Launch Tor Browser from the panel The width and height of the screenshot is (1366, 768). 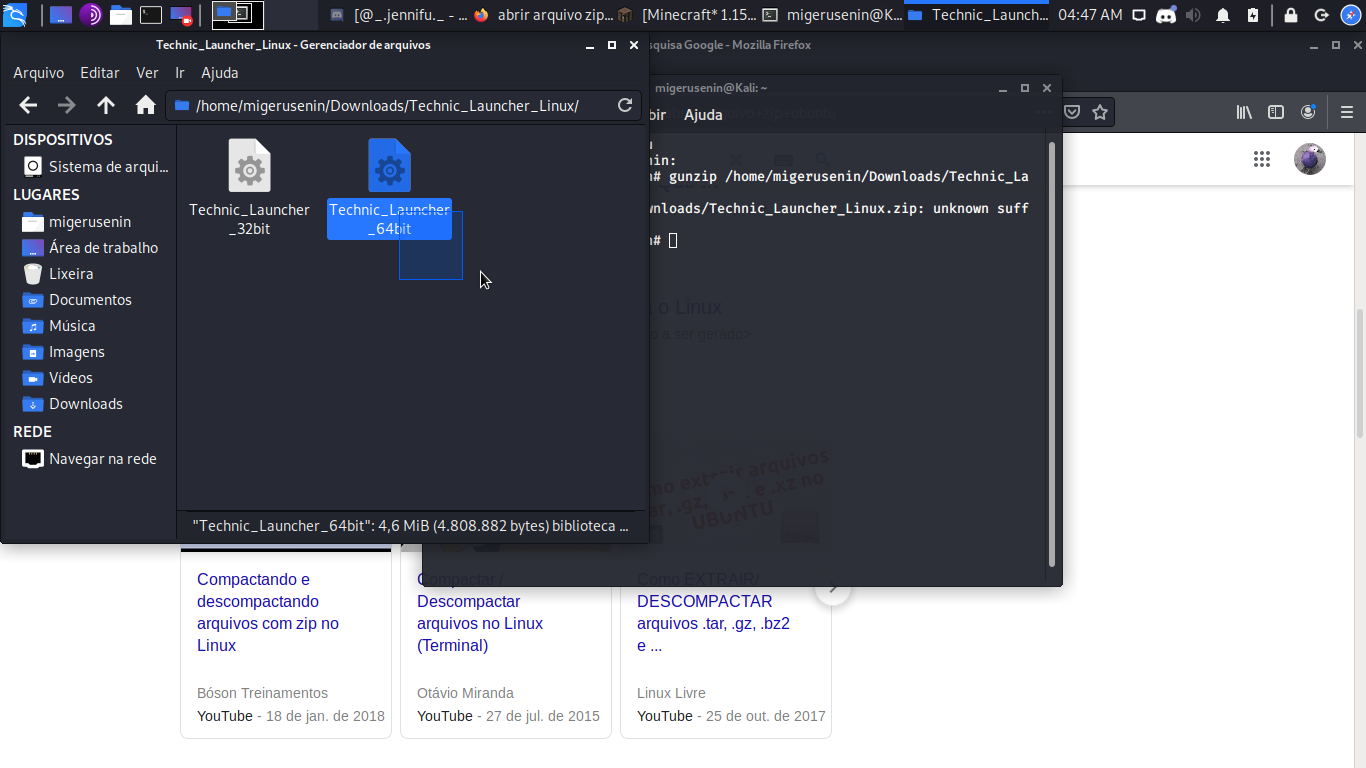pos(90,15)
